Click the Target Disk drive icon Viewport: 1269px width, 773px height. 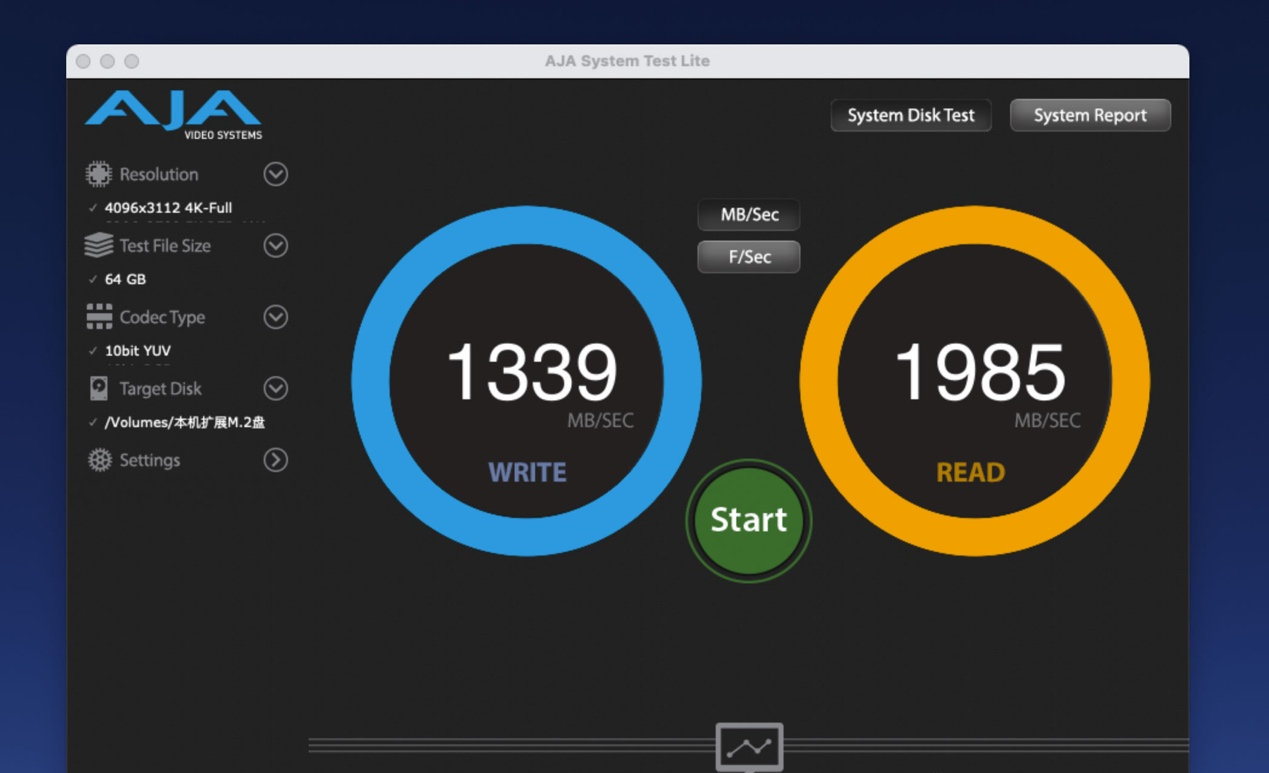click(x=98, y=388)
